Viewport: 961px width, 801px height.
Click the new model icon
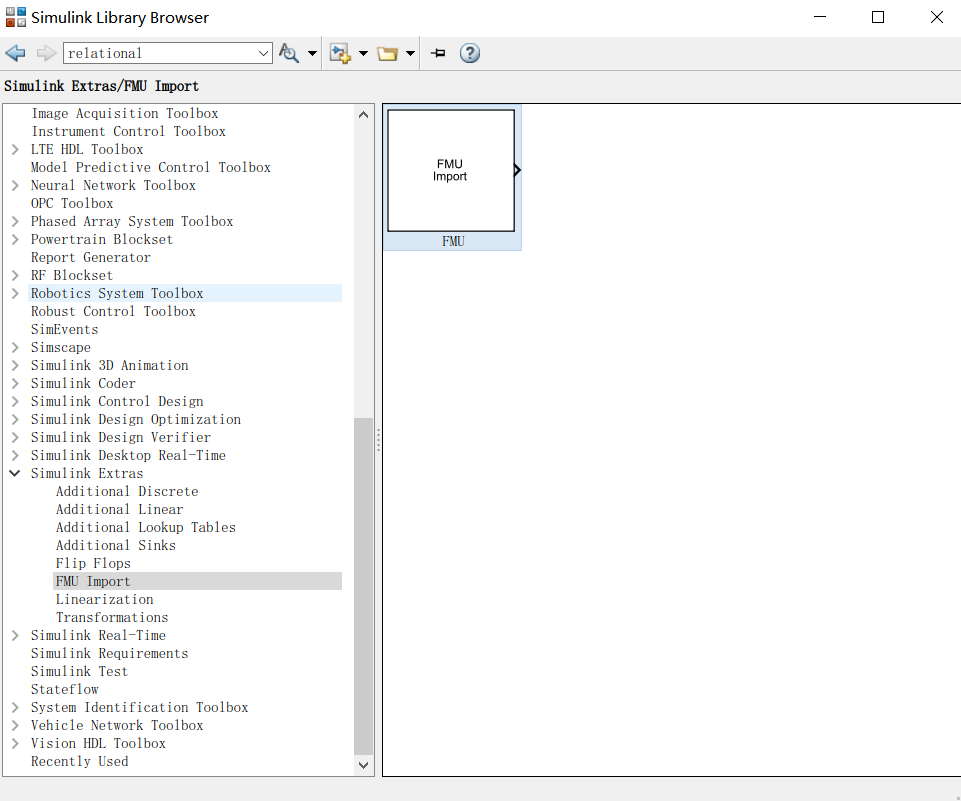340,53
